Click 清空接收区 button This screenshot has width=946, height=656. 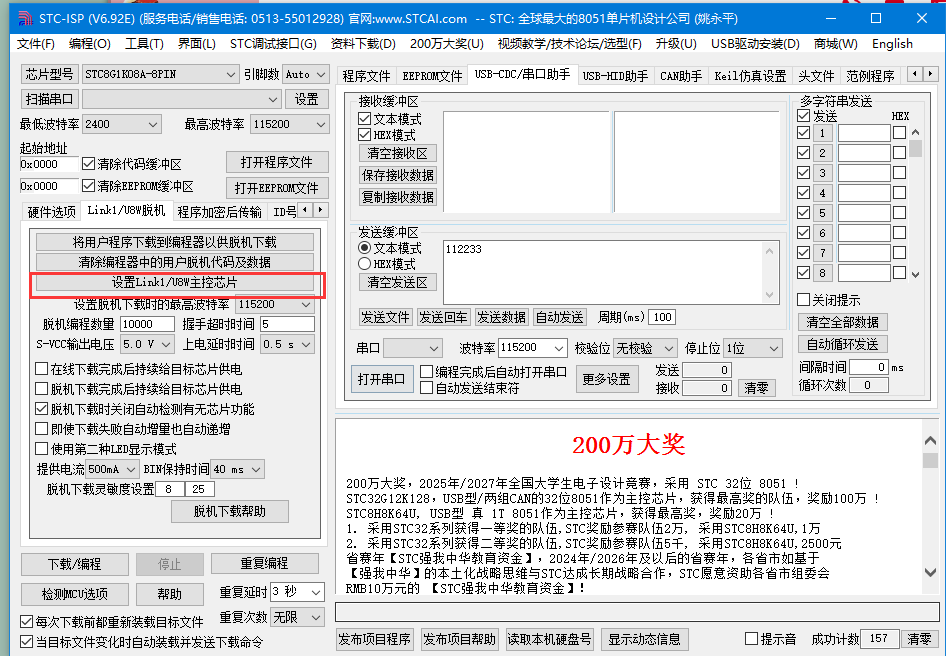tap(398, 153)
